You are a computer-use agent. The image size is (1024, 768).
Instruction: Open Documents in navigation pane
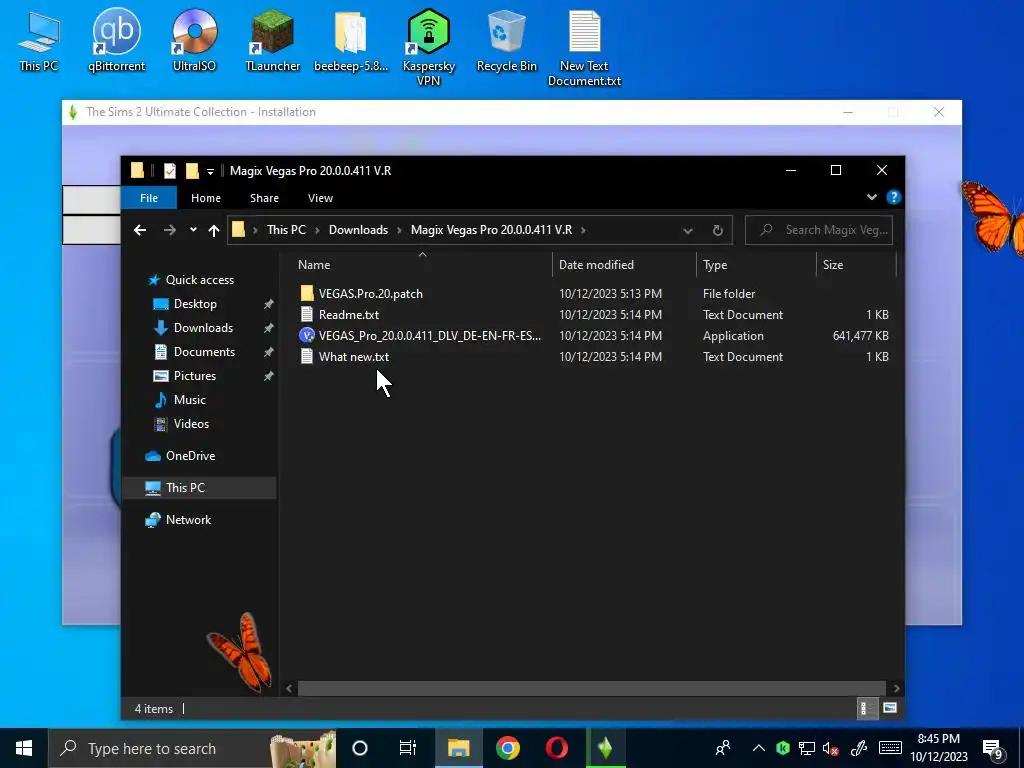(204, 351)
